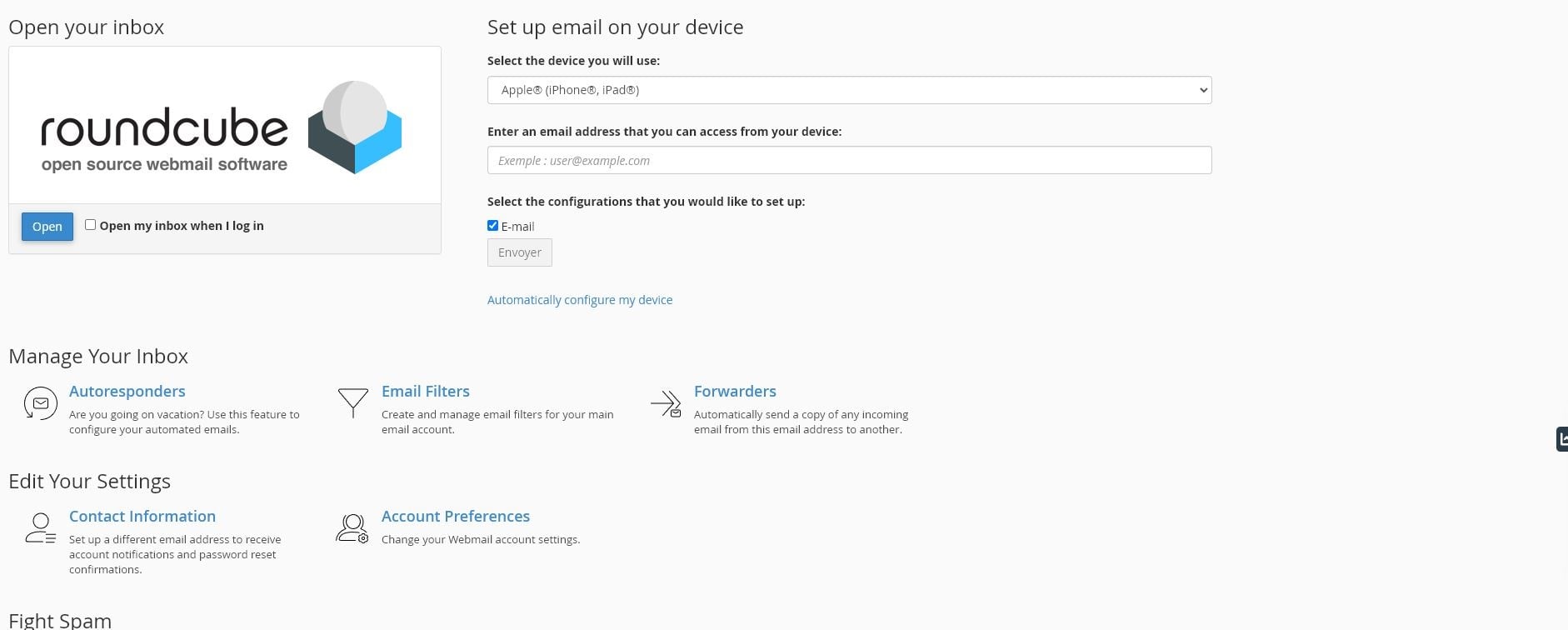Click the Forwarders arrow icon

[666, 404]
